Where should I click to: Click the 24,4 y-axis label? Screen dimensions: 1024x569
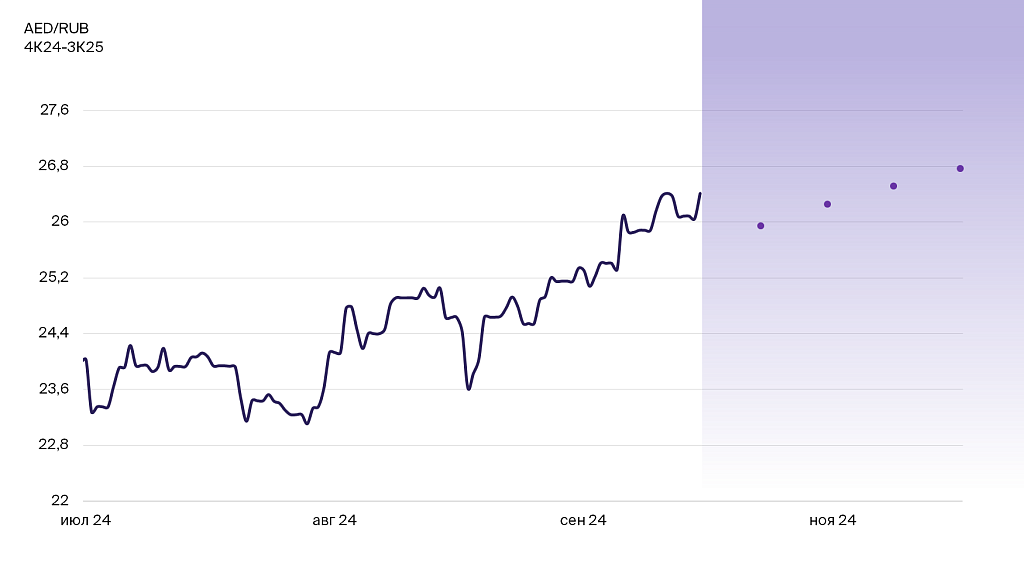pyautogui.click(x=55, y=333)
